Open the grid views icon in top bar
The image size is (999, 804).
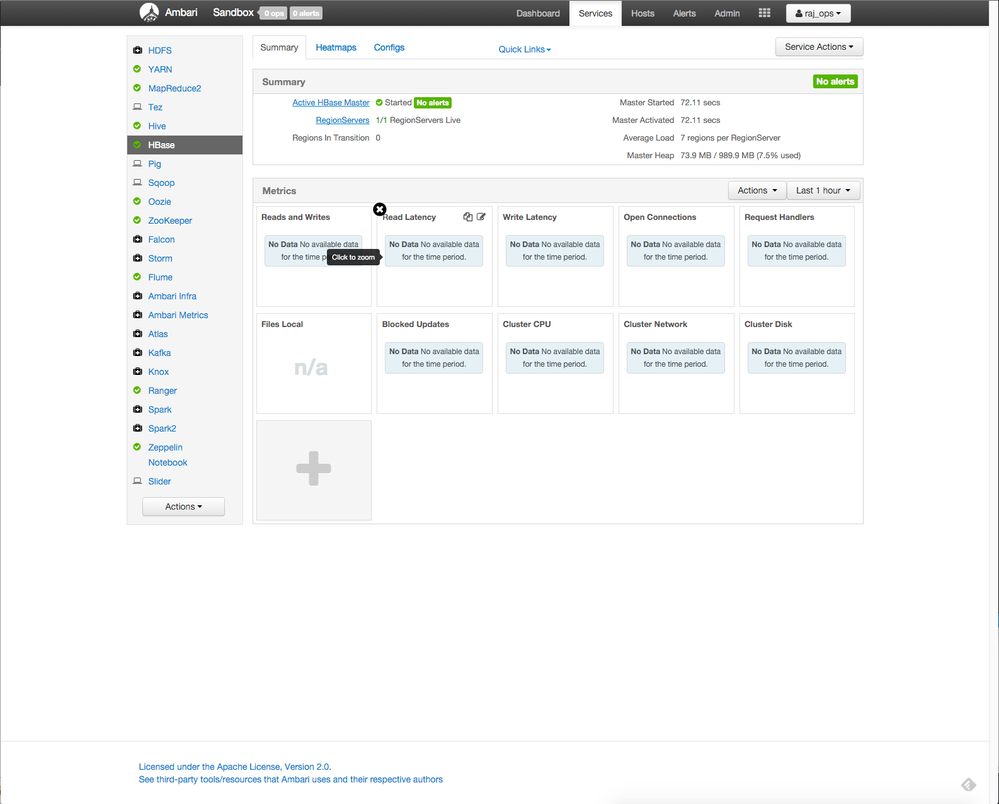[765, 13]
